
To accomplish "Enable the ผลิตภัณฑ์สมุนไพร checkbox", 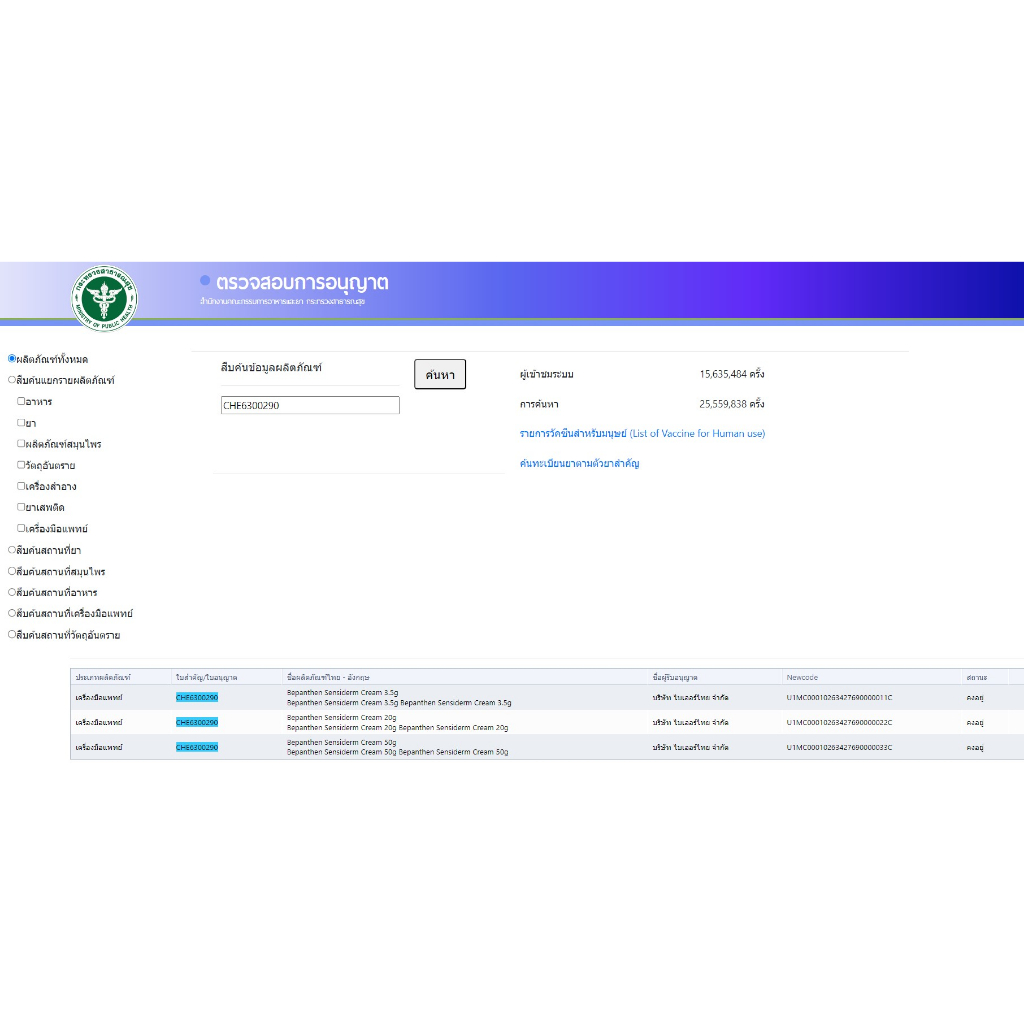I will click(x=21, y=443).
